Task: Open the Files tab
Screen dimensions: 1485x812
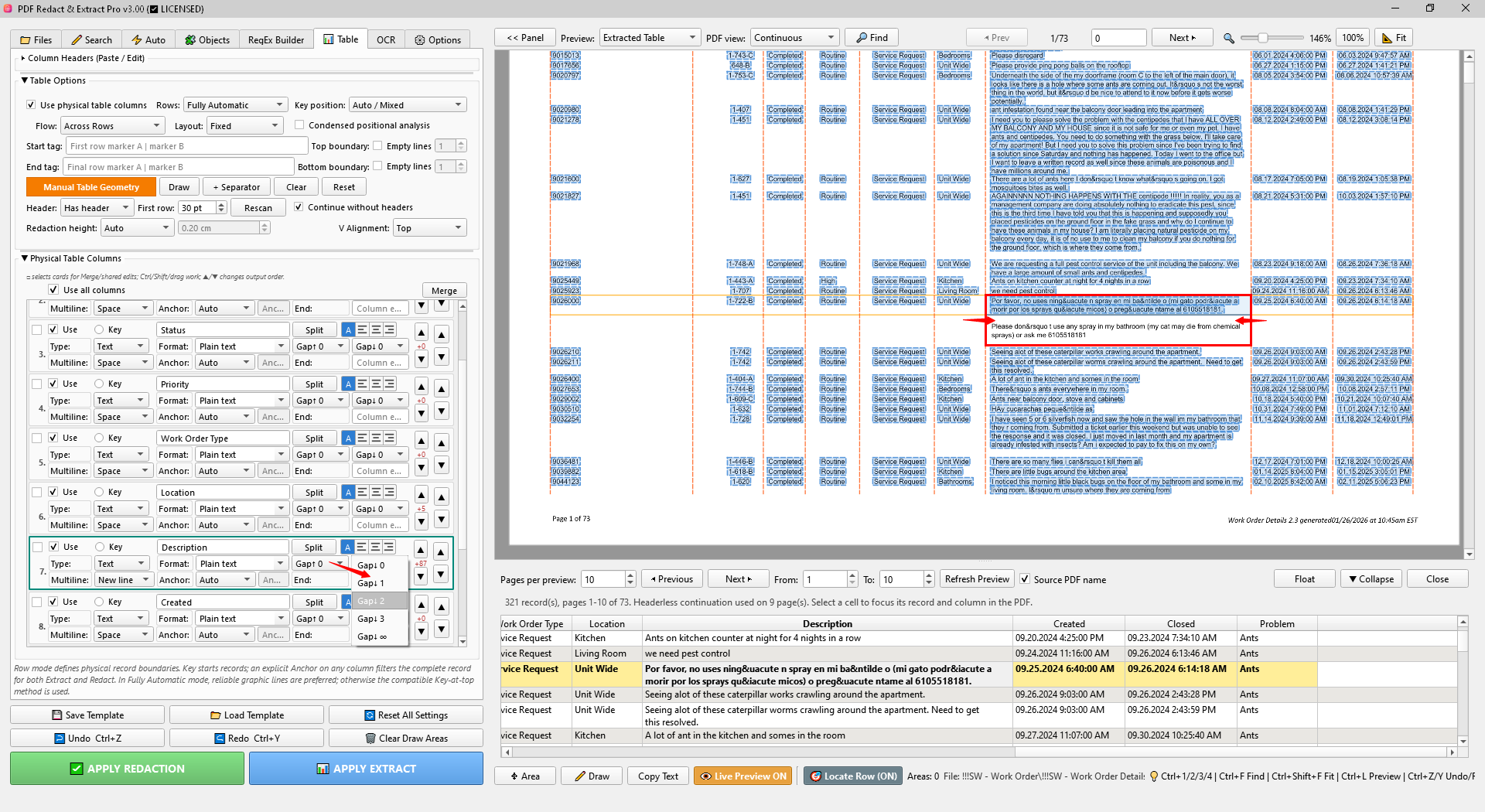Action: (36, 39)
